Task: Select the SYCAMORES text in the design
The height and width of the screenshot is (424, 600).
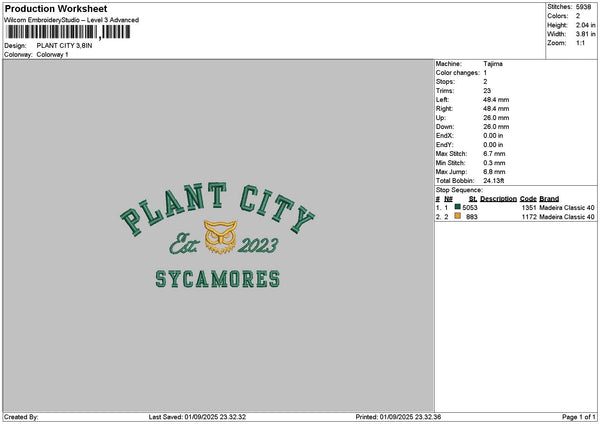Action: point(217,279)
